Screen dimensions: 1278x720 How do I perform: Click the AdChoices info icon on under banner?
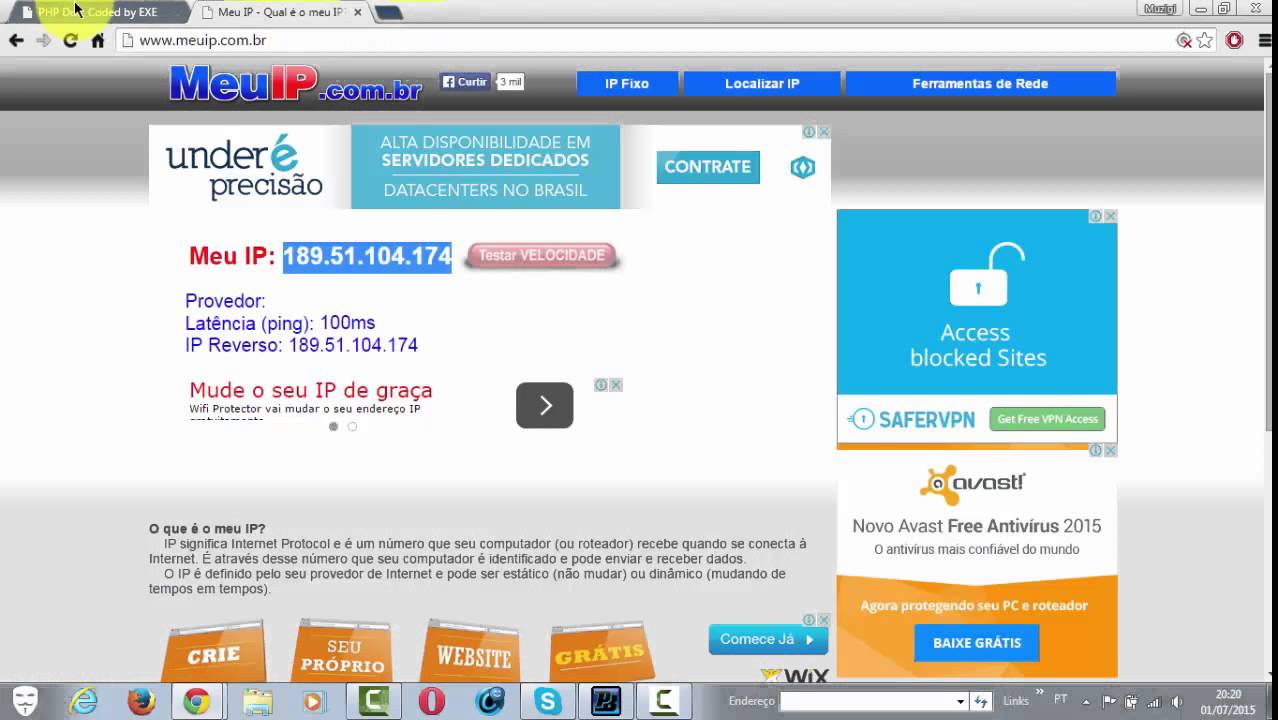click(809, 132)
